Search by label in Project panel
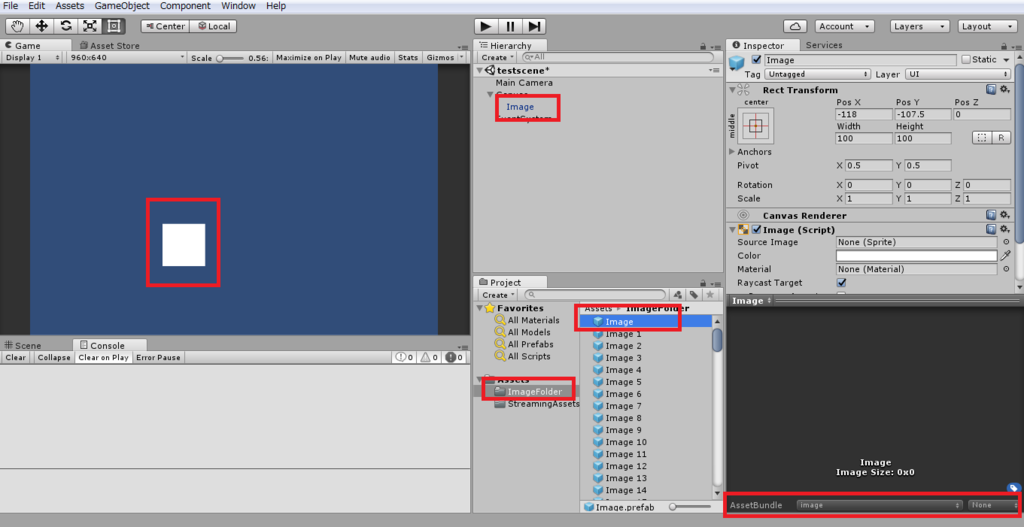1024x527 pixels. (694, 295)
